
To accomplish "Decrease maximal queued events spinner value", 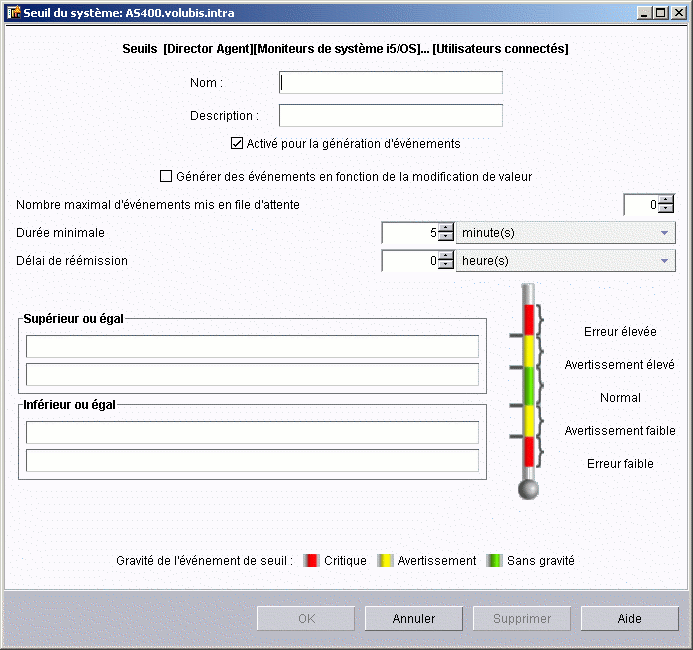I will point(666,209).
